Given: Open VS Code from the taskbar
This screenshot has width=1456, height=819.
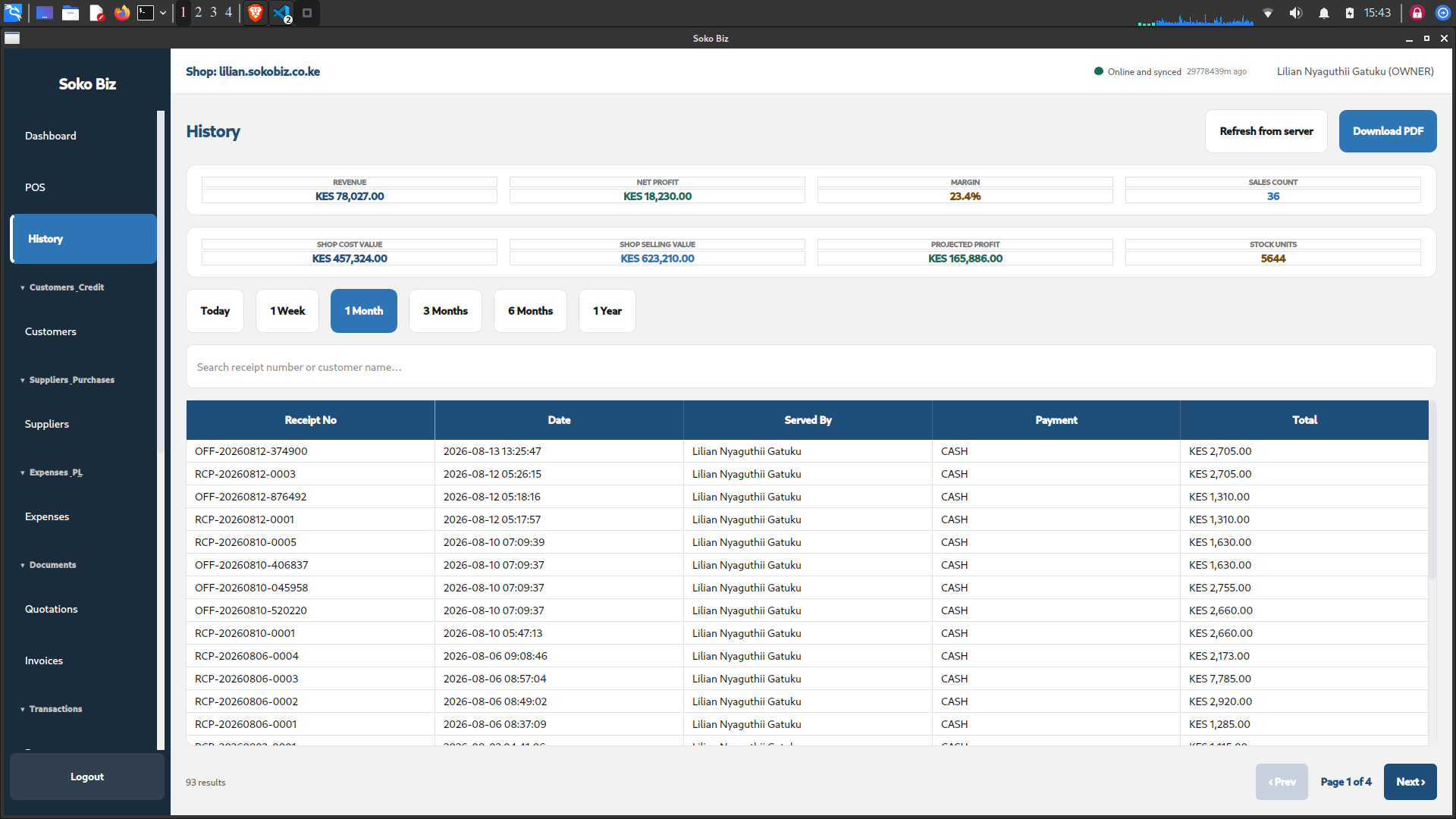Looking at the screenshot, I should (282, 13).
